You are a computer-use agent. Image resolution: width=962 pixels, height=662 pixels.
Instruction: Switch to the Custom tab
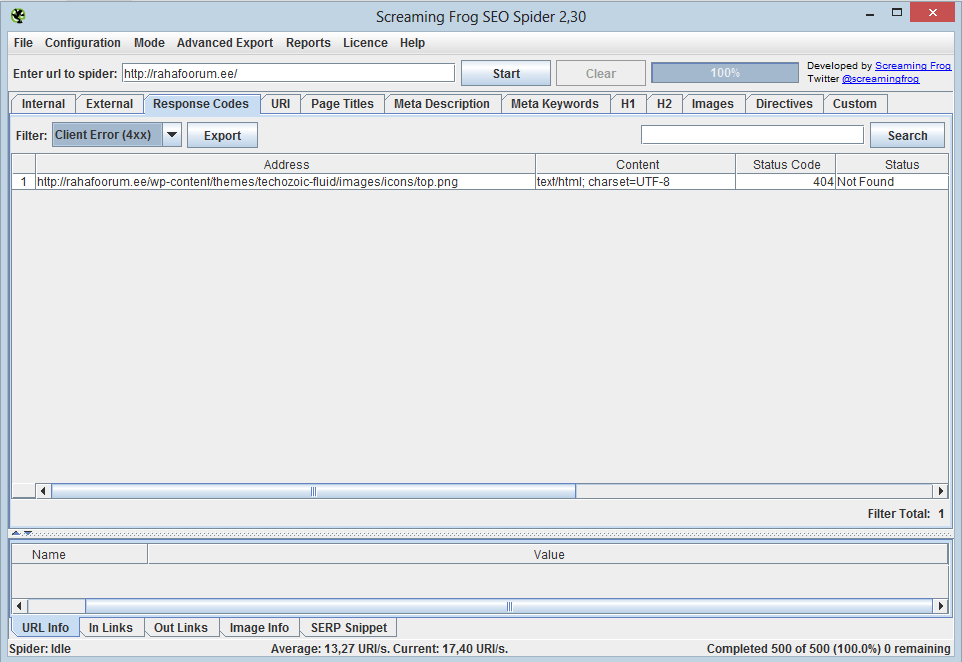click(x=855, y=104)
